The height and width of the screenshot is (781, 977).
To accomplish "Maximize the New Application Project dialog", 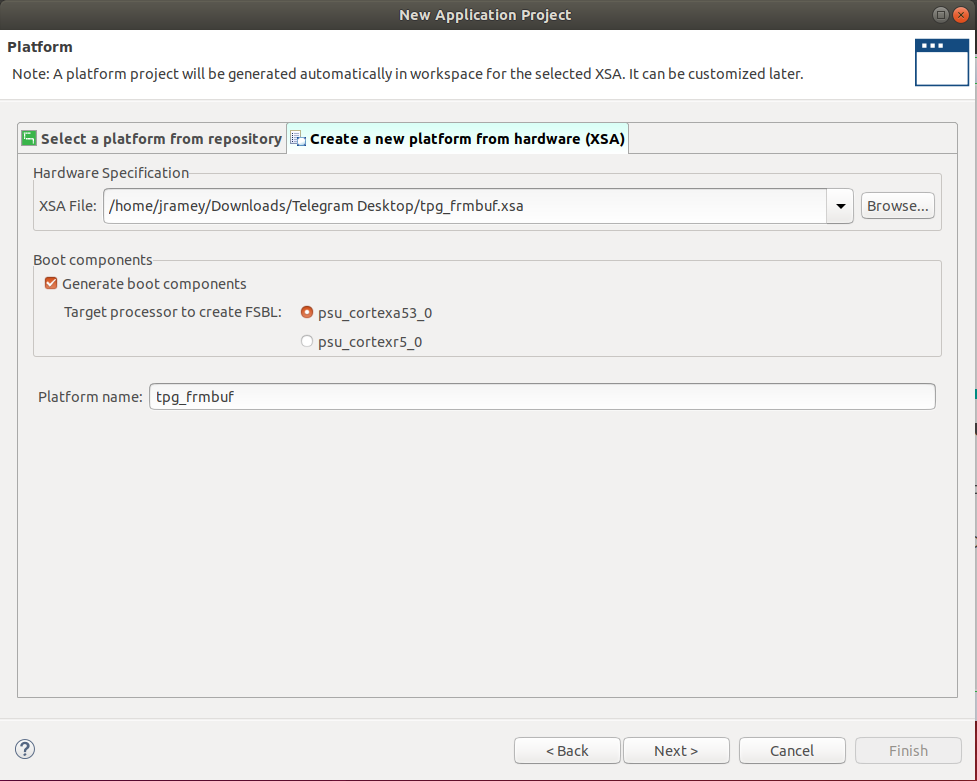I will coord(941,14).
